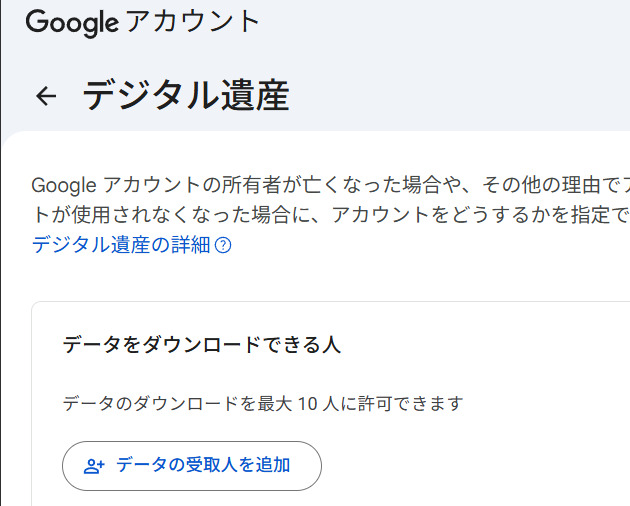Image resolution: width=630 pixels, height=506 pixels.
Task: Click the Google logo in the header
Action: [71, 22]
